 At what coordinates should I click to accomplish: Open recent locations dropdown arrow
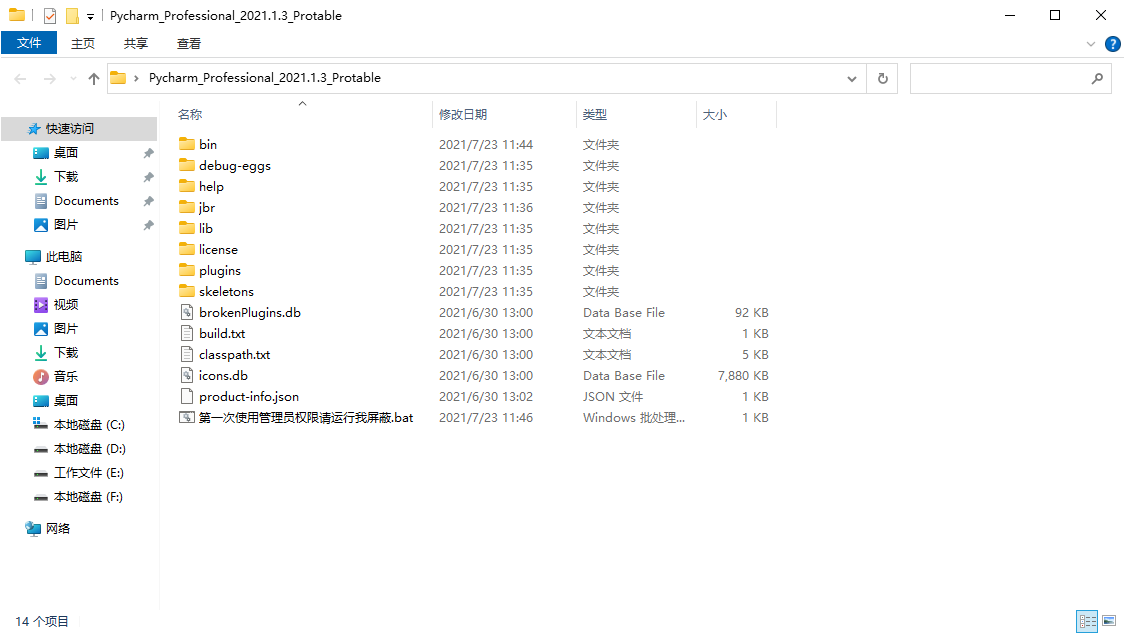pos(72,78)
